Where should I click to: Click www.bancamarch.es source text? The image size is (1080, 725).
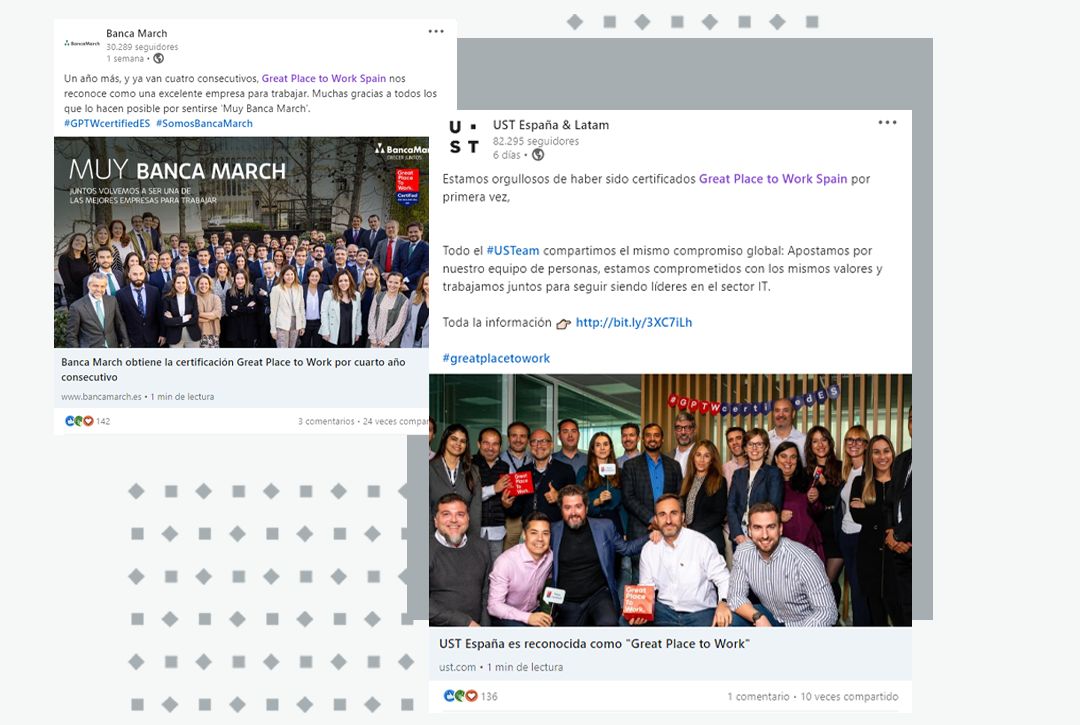tap(101, 397)
